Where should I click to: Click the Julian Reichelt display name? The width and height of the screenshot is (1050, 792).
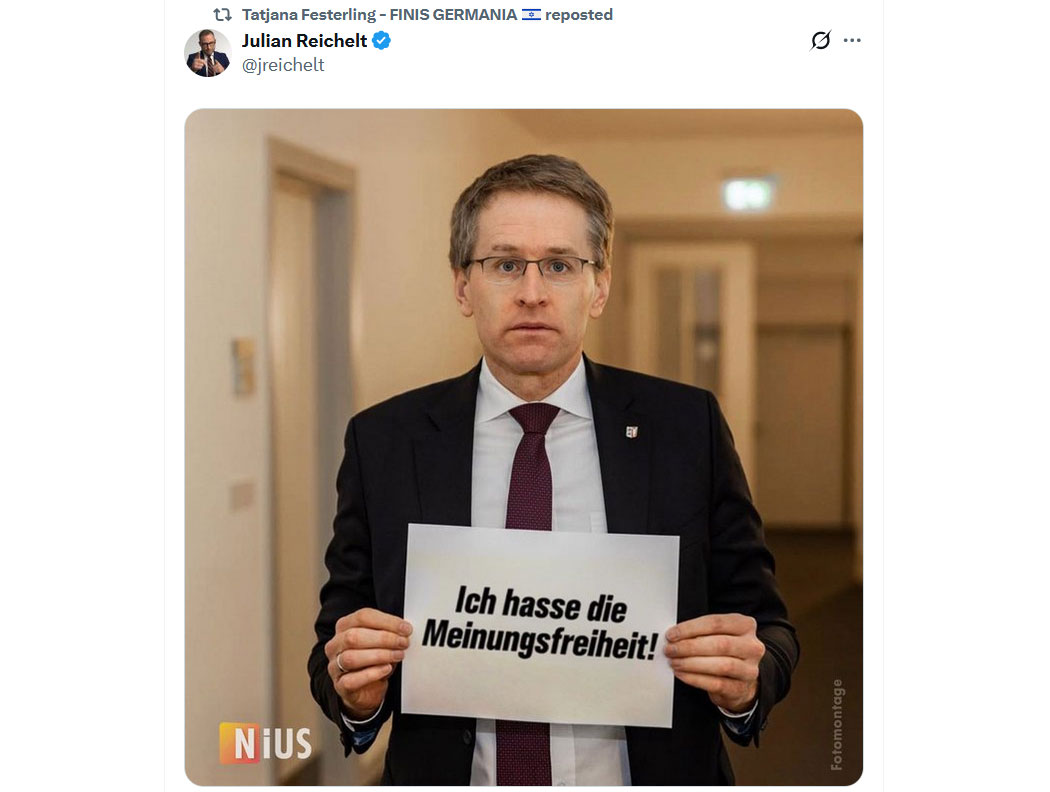coord(304,41)
